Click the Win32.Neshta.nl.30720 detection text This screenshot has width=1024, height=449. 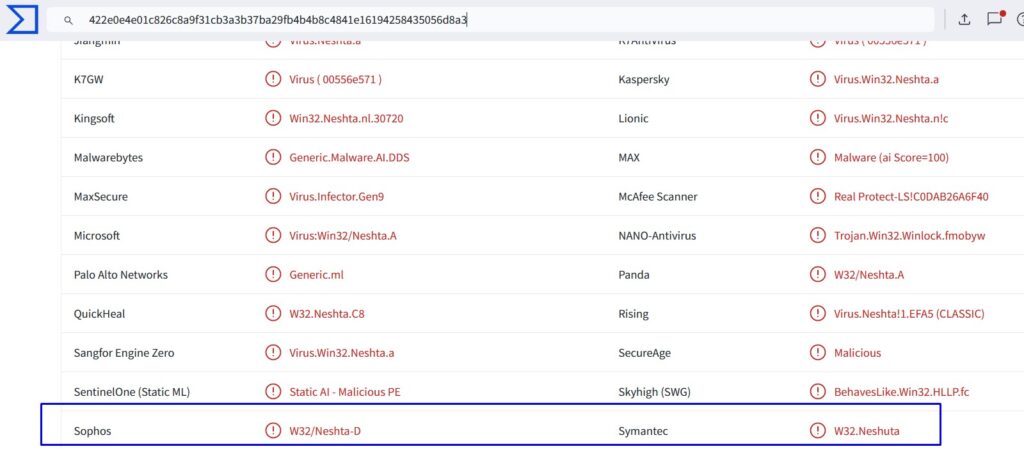pyautogui.click(x=346, y=119)
